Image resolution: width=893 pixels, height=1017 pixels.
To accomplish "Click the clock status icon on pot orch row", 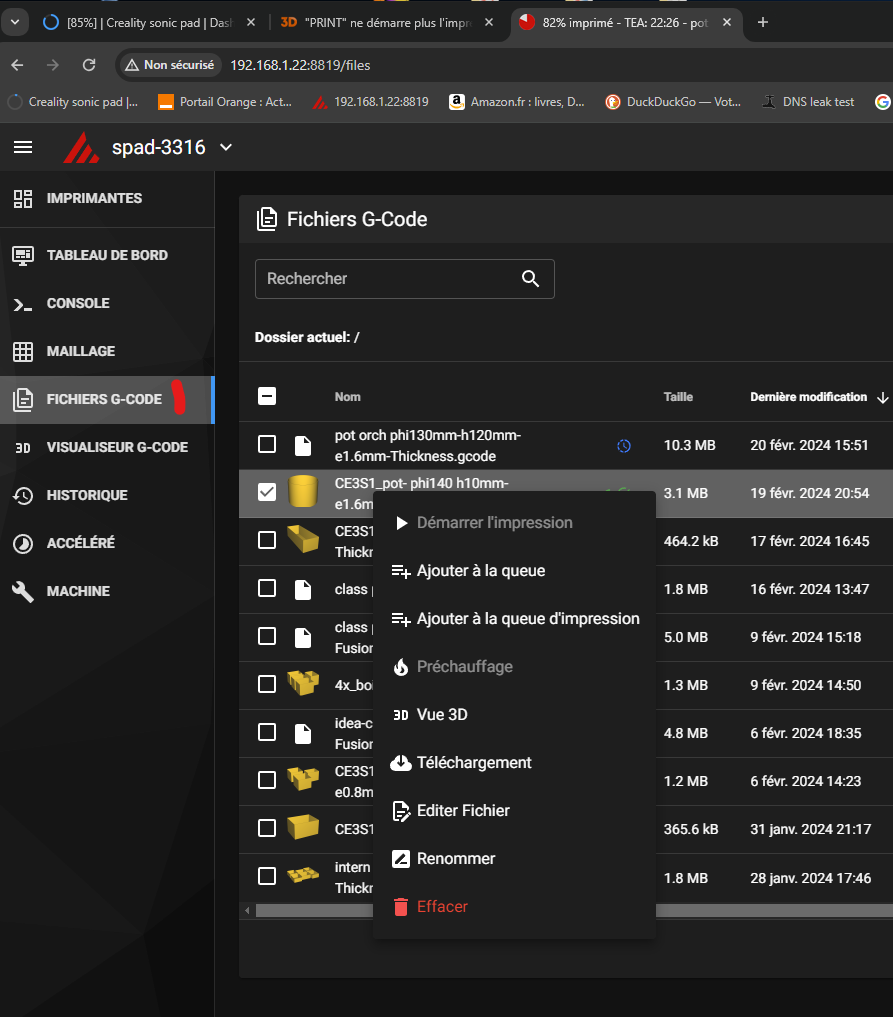I will pyautogui.click(x=624, y=446).
